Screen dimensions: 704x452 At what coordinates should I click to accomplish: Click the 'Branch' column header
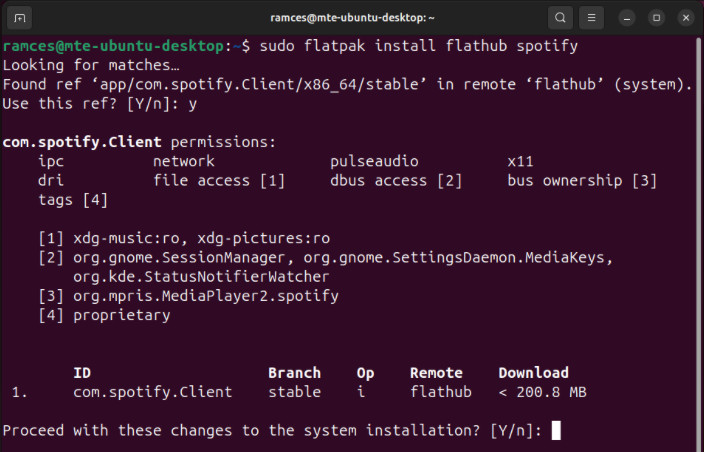[295, 373]
